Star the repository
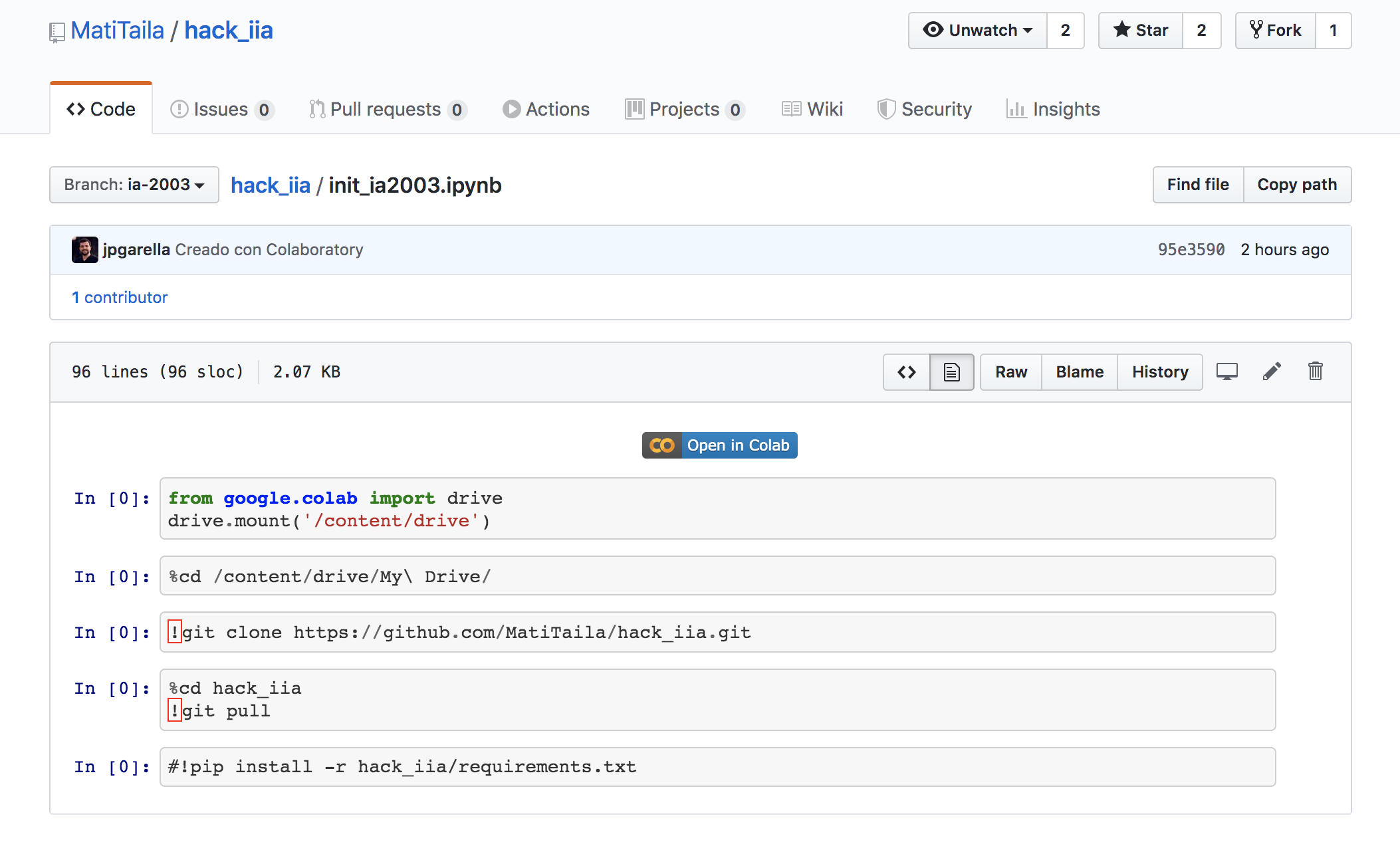This screenshot has height=848, width=1400. click(x=1141, y=31)
